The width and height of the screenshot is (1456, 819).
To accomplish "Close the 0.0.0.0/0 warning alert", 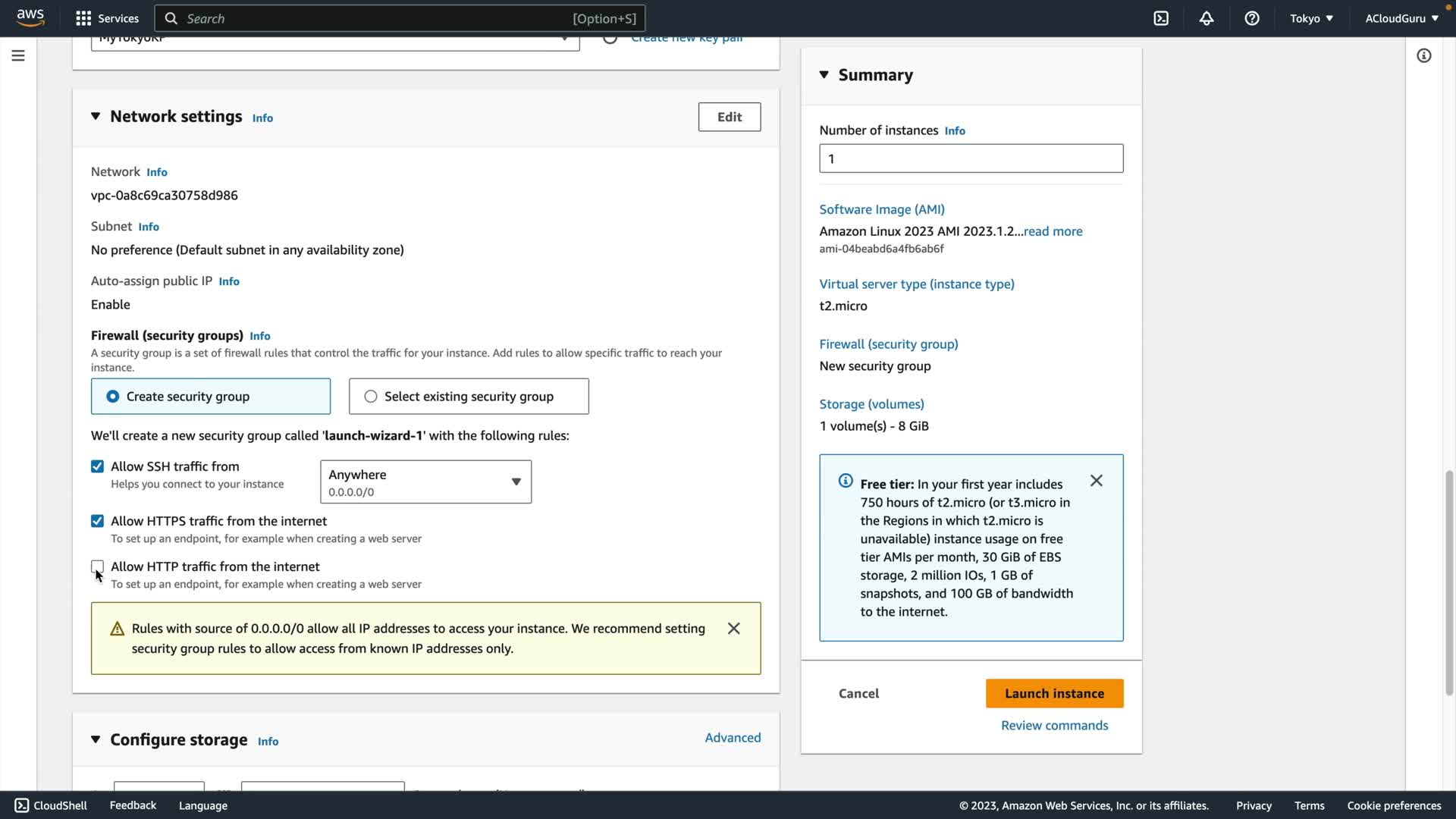I will 733,629.
